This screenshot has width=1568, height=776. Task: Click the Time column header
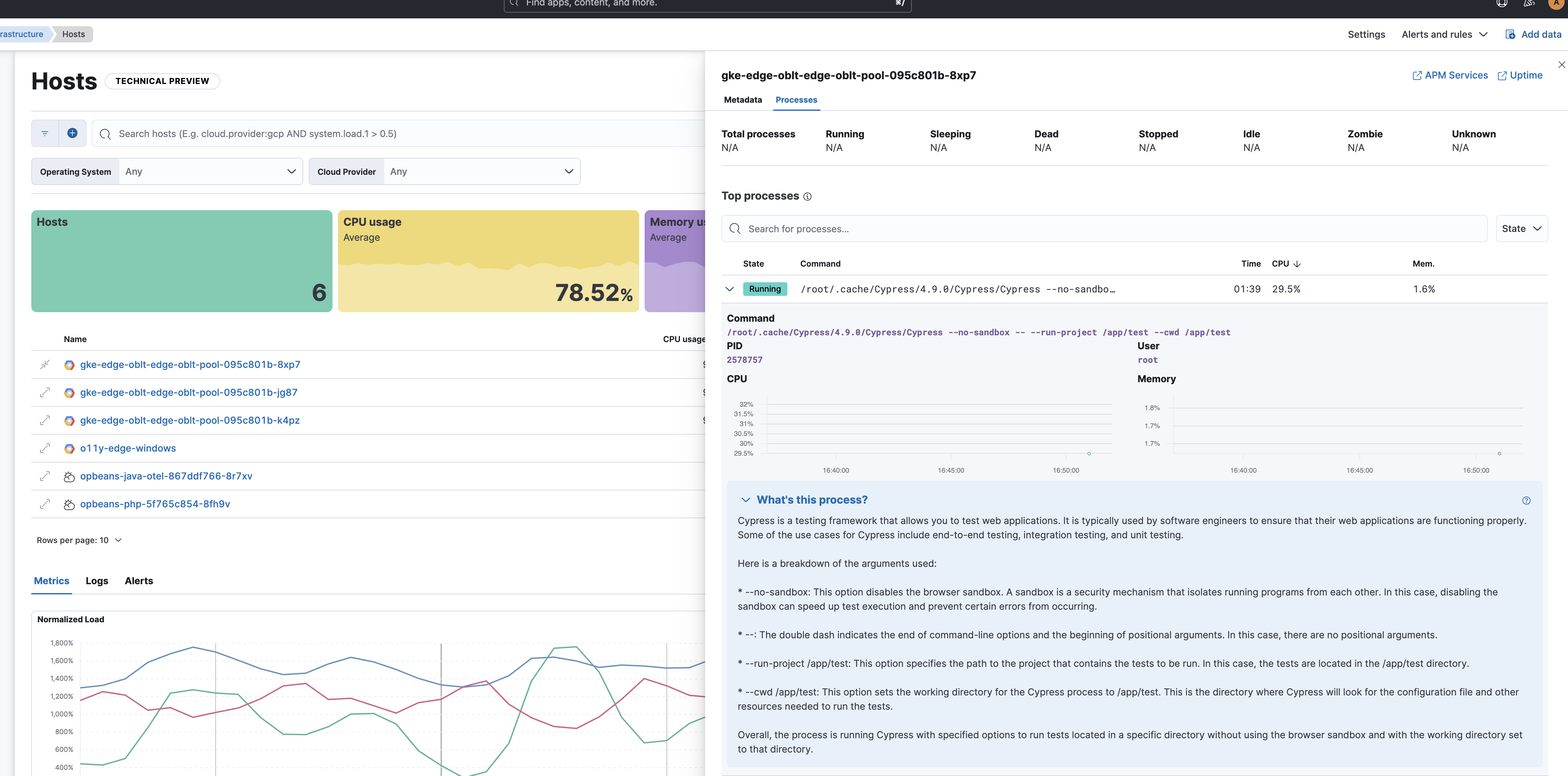tap(1251, 264)
